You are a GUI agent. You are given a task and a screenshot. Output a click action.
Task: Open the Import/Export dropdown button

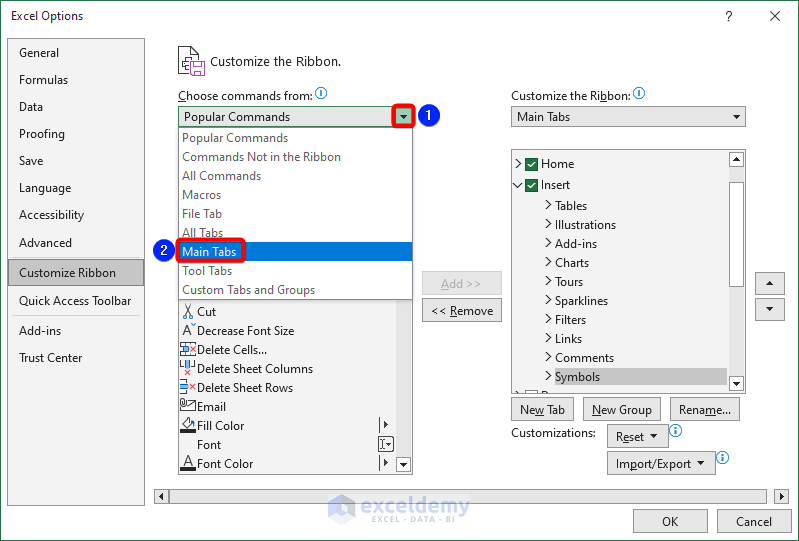coord(661,464)
